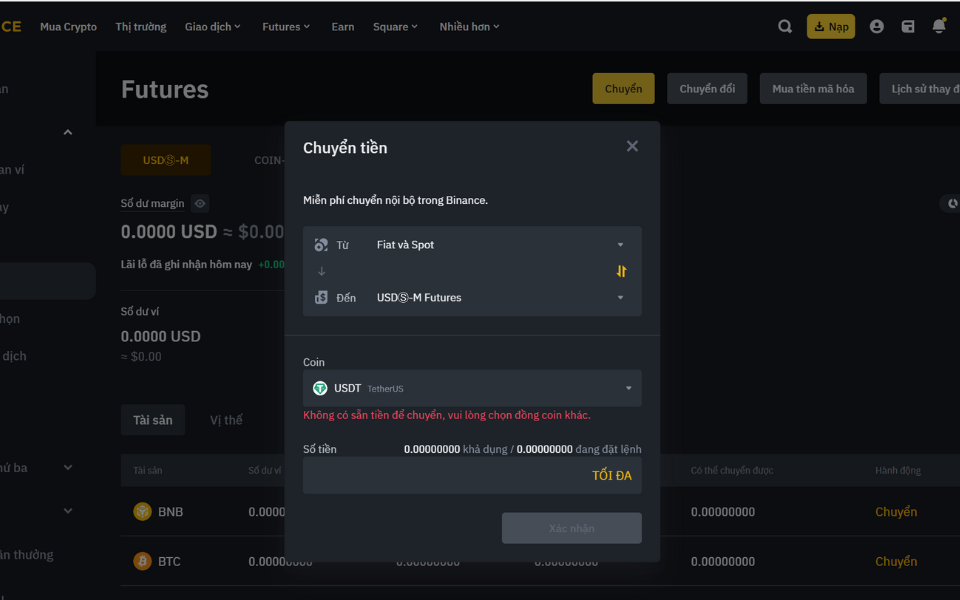Open Earn menu item

(342, 26)
